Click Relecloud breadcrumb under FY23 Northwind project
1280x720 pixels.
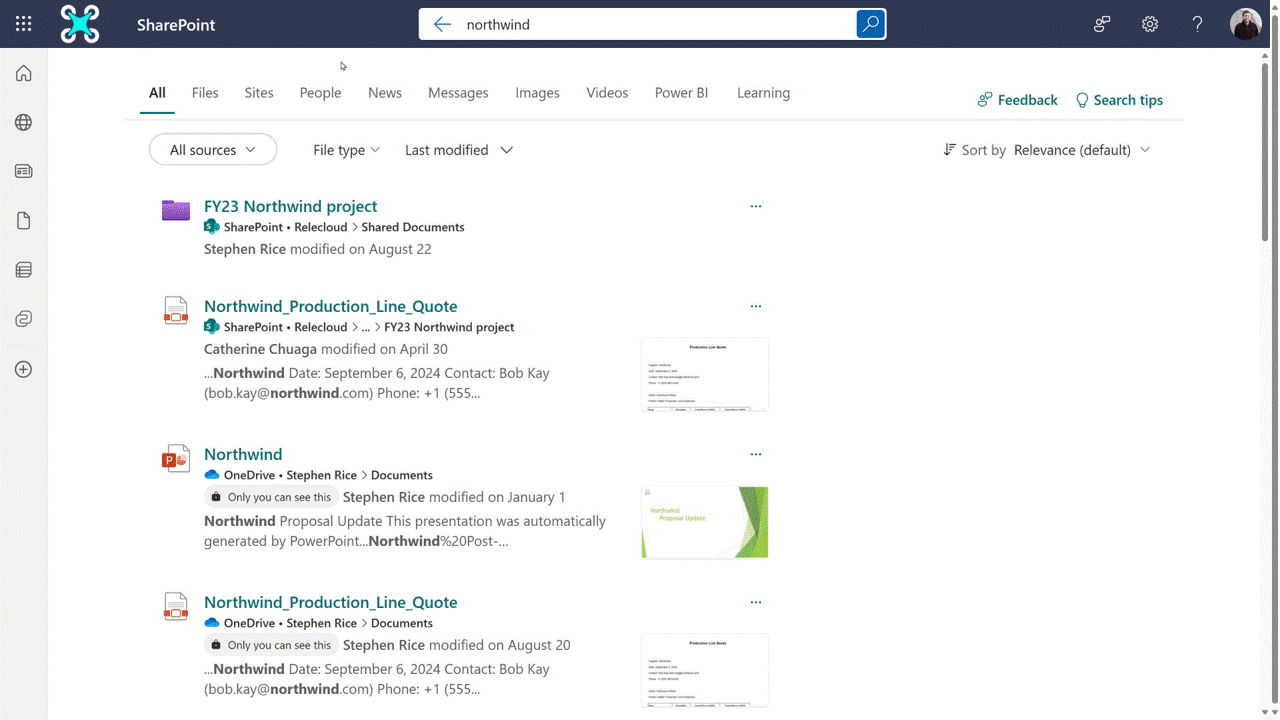point(320,227)
